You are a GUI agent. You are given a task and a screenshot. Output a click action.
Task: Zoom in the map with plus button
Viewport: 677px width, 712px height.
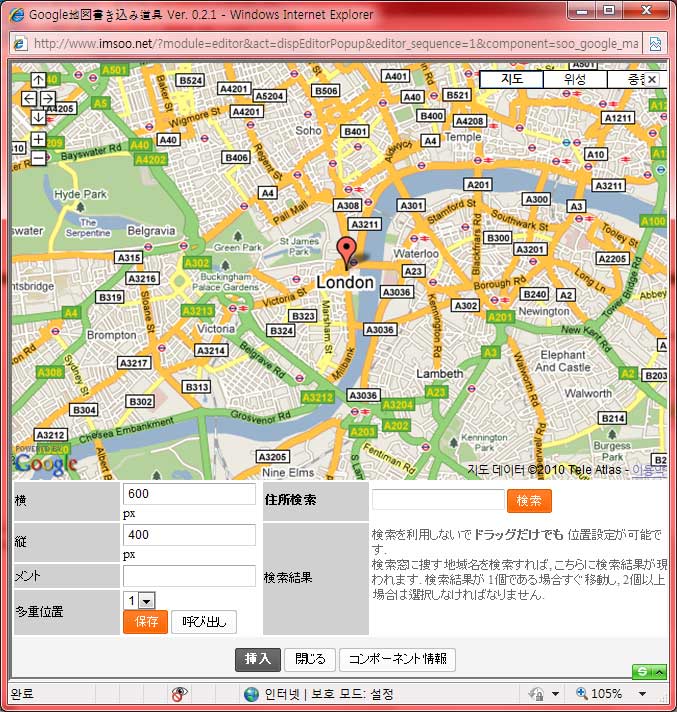point(38,139)
